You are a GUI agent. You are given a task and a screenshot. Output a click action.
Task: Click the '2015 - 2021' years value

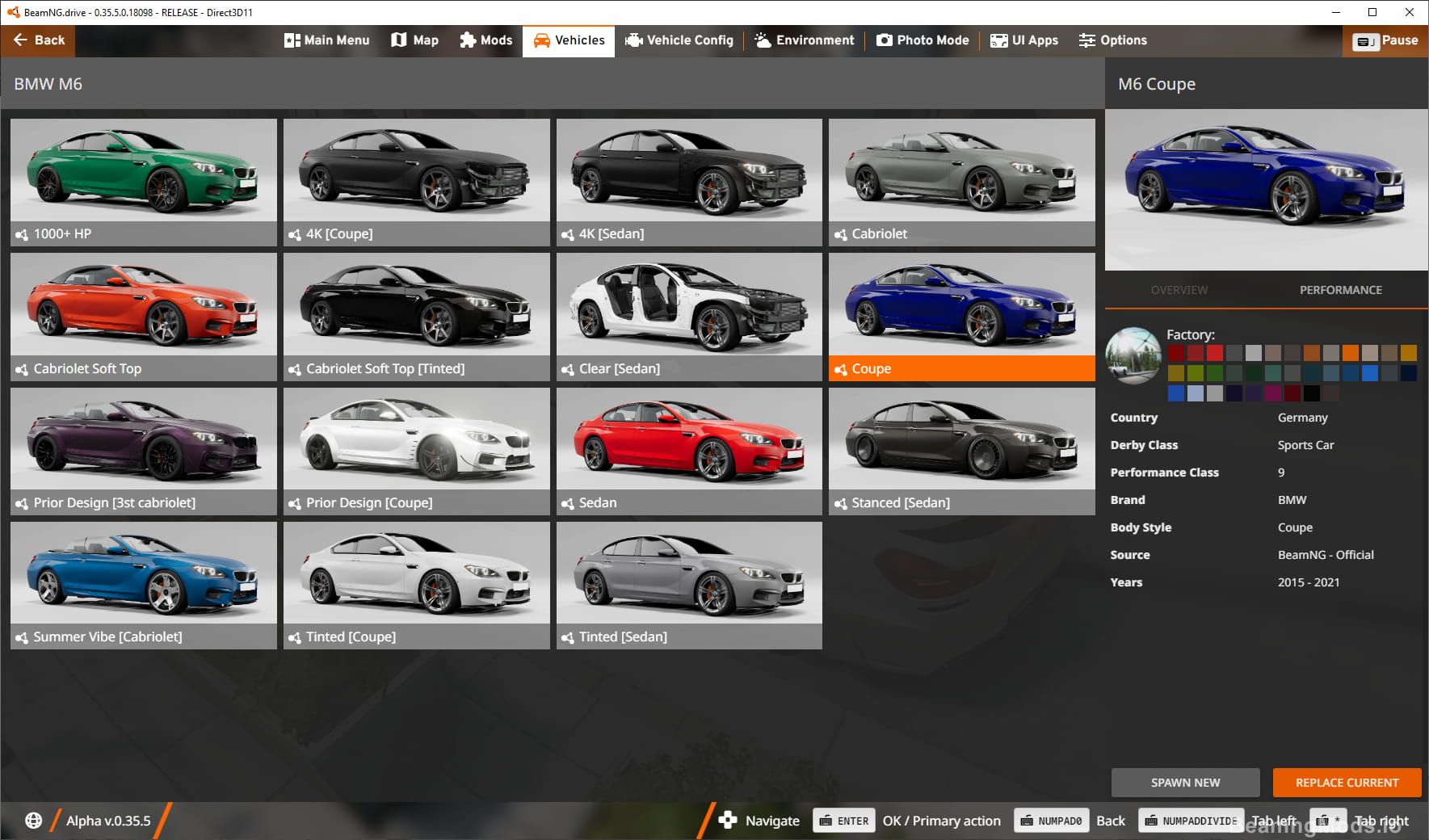1309,582
